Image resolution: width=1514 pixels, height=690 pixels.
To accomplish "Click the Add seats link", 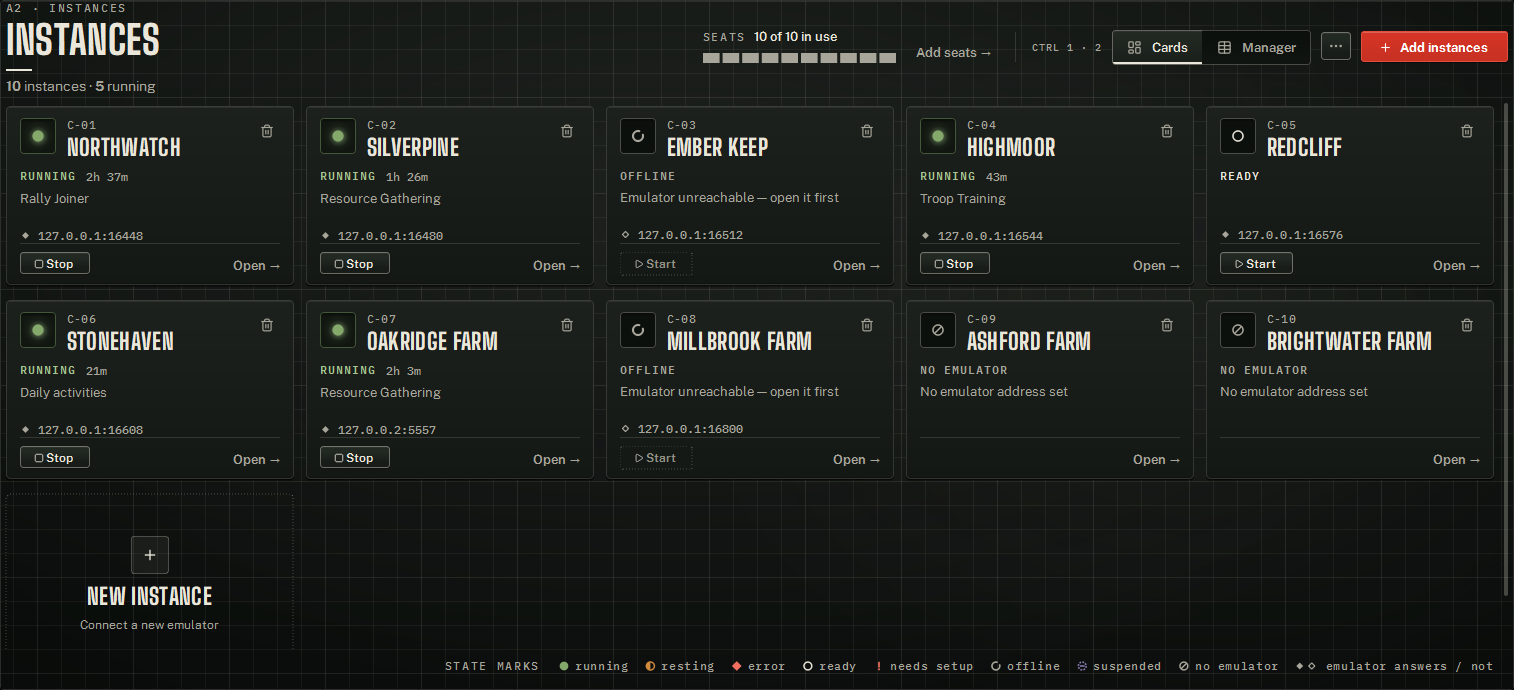I will [x=954, y=53].
